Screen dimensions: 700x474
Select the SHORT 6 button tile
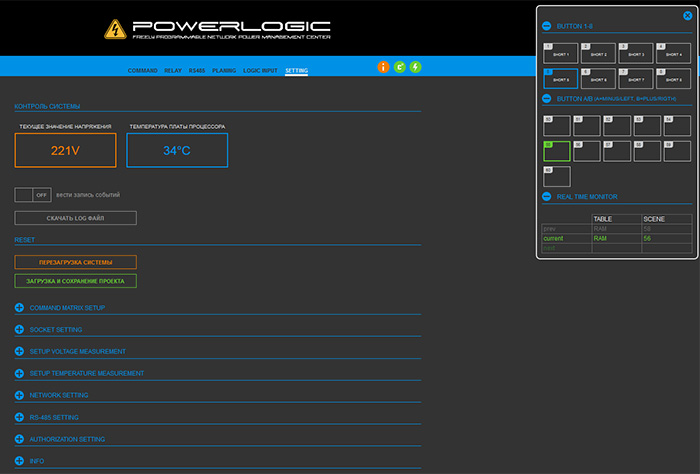coord(598,79)
